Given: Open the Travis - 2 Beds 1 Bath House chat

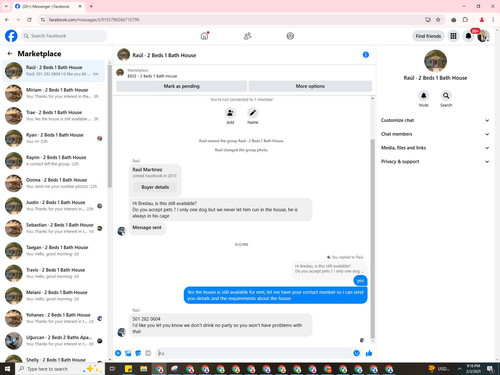Looking at the screenshot, I should click(x=54, y=273).
